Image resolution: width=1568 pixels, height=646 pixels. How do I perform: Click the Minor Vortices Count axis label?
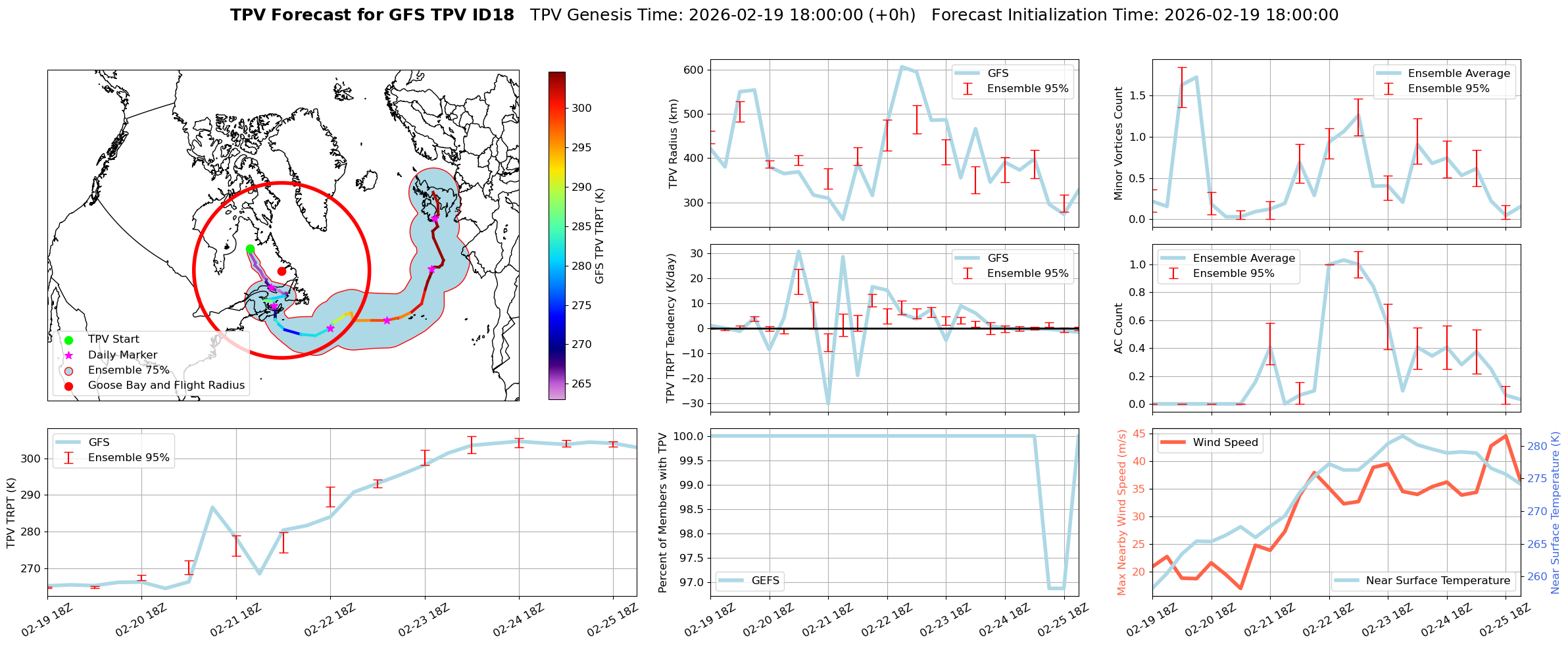pos(1118,143)
